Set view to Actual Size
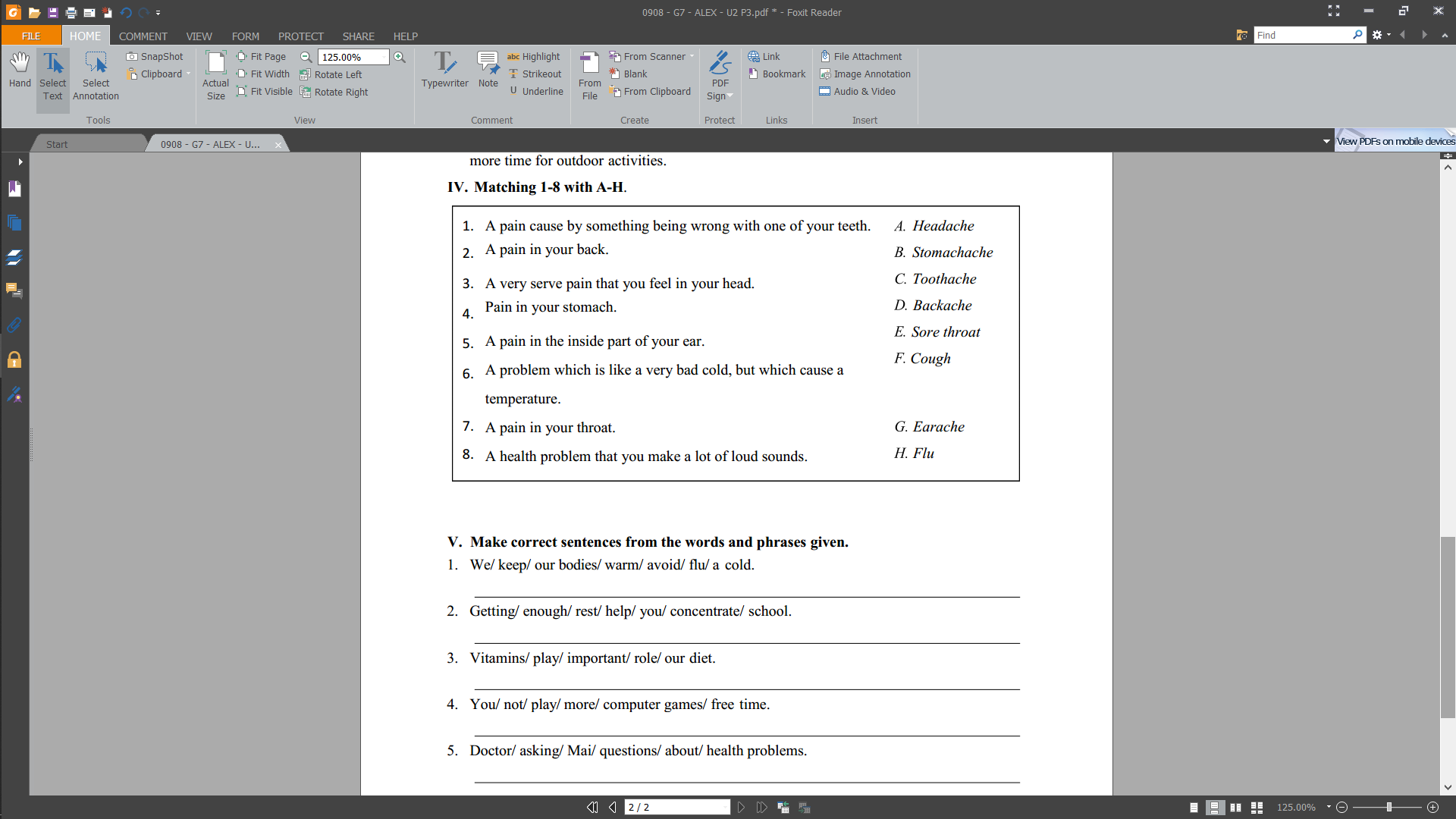1456x819 pixels. [x=215, y=76]
